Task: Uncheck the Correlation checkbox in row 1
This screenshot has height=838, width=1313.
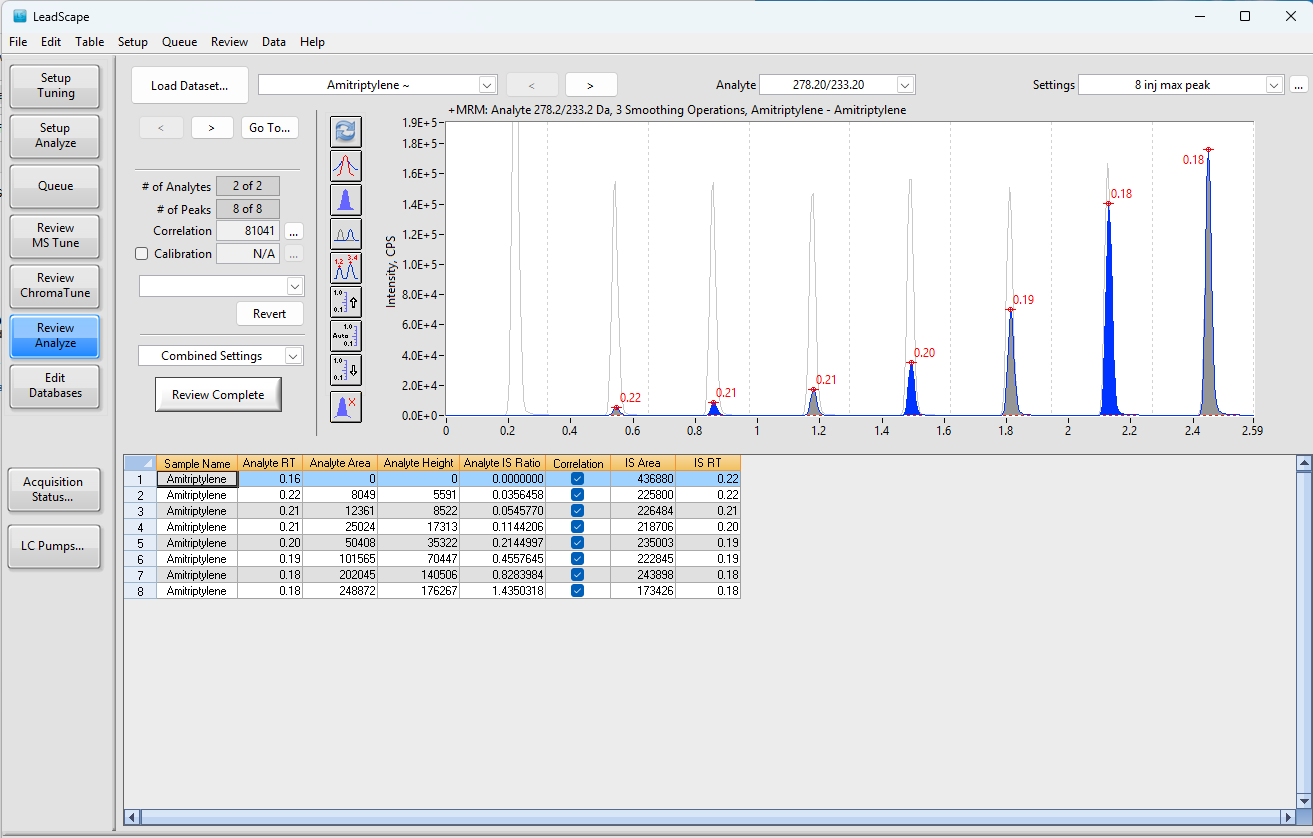Action: click(x=578, y=479)
